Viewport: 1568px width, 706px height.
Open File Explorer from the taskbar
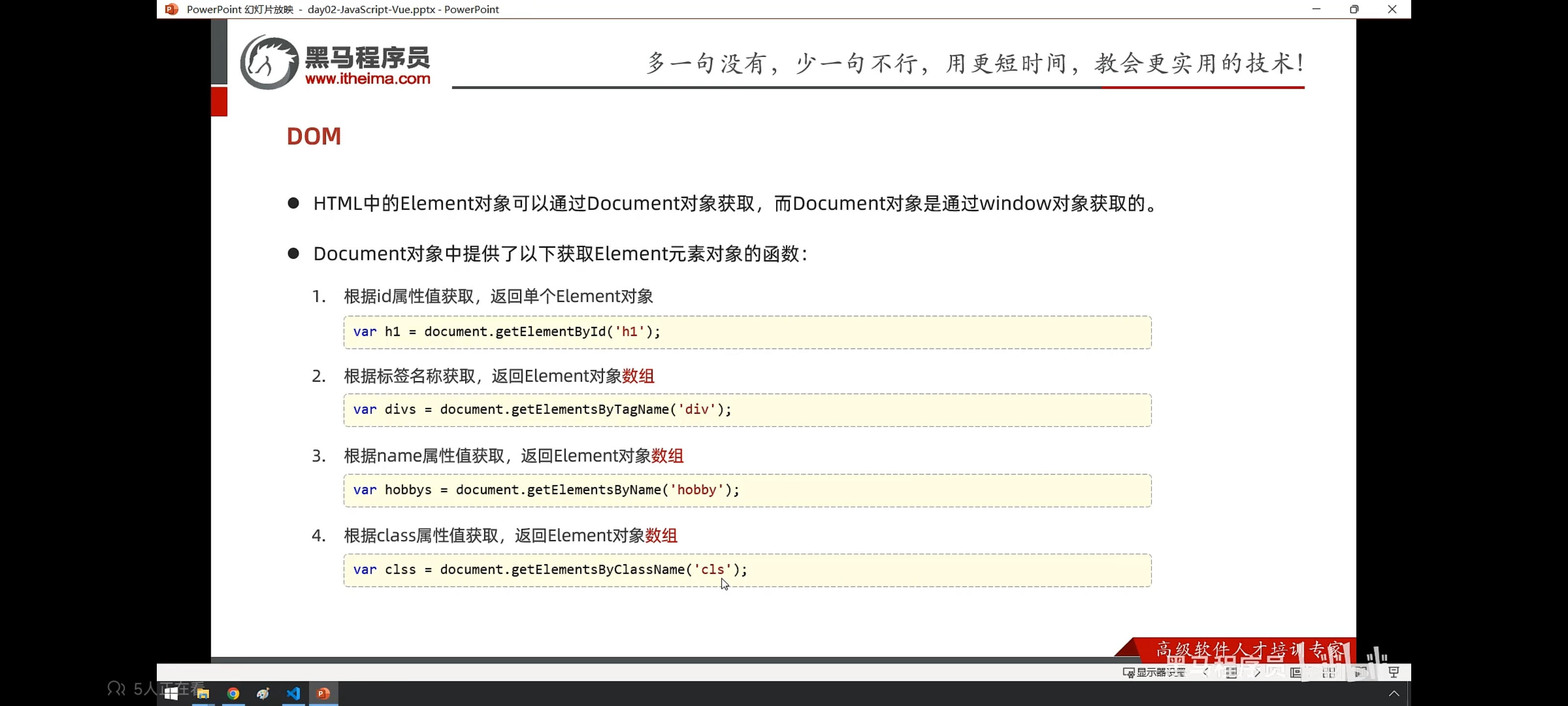(203, 693)
